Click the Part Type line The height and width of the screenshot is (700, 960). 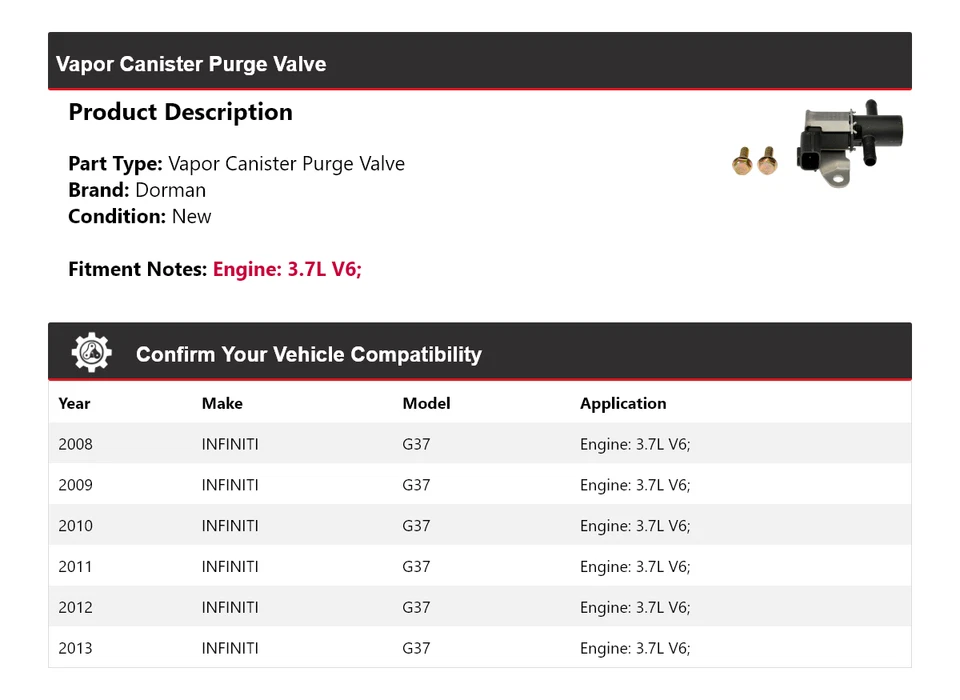[236, 164]
